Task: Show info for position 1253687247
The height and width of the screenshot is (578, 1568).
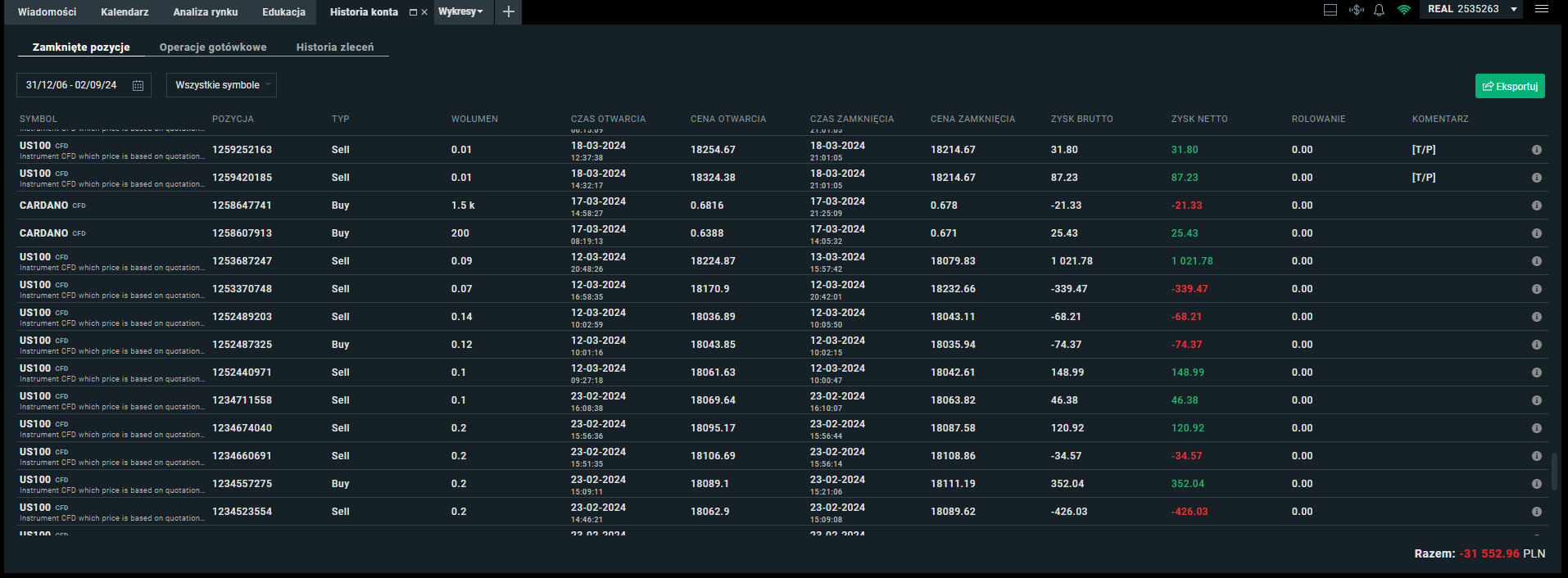Action: coord(1537,261)
